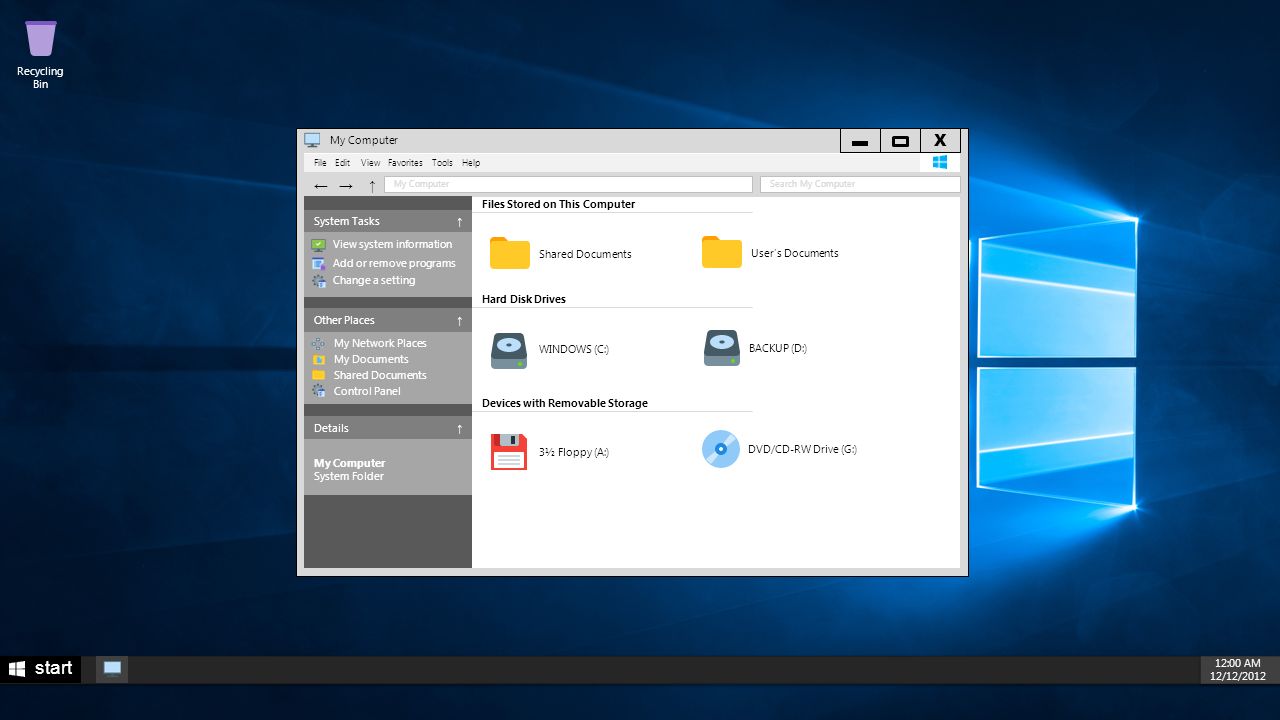Click the start button on taskbar
The width and height of the screenshot is (1280, 720).
[x=41, y=669]
